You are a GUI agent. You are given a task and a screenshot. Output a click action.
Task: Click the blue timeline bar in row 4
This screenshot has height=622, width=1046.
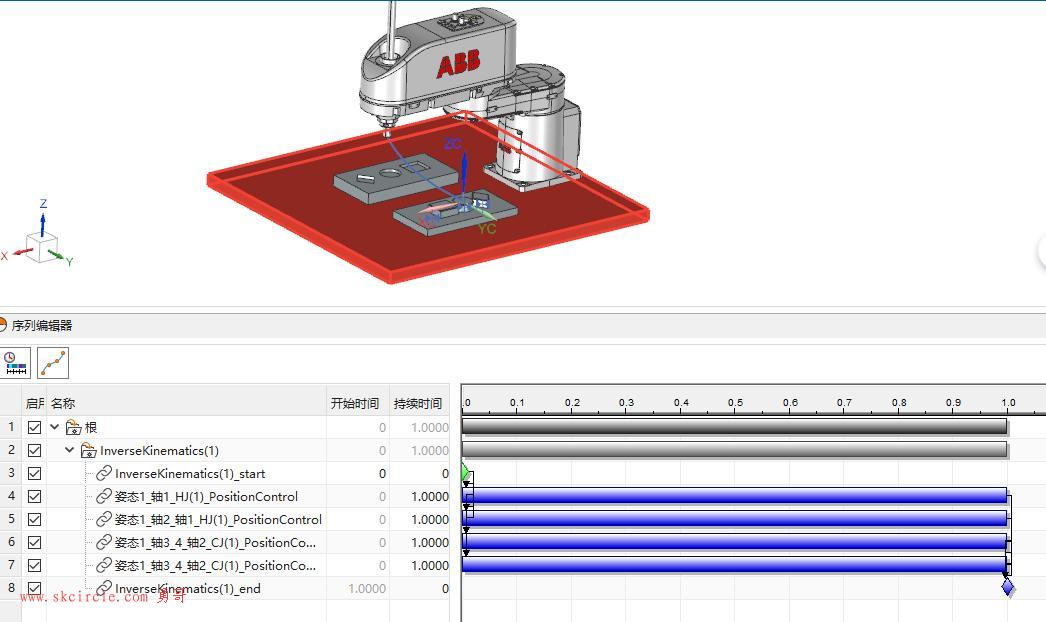pyautogui.click(x=735, y=496)
